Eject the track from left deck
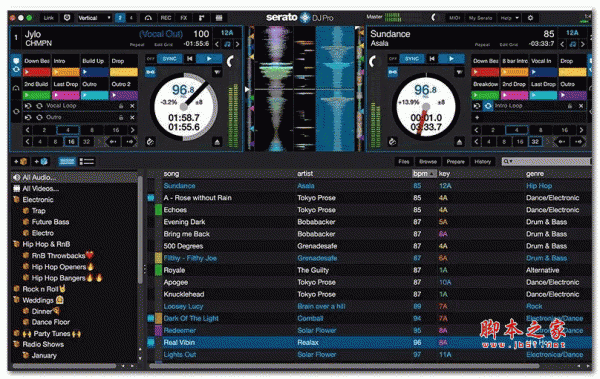The height and width of the screenshot is (379, 600). point(217,142)
